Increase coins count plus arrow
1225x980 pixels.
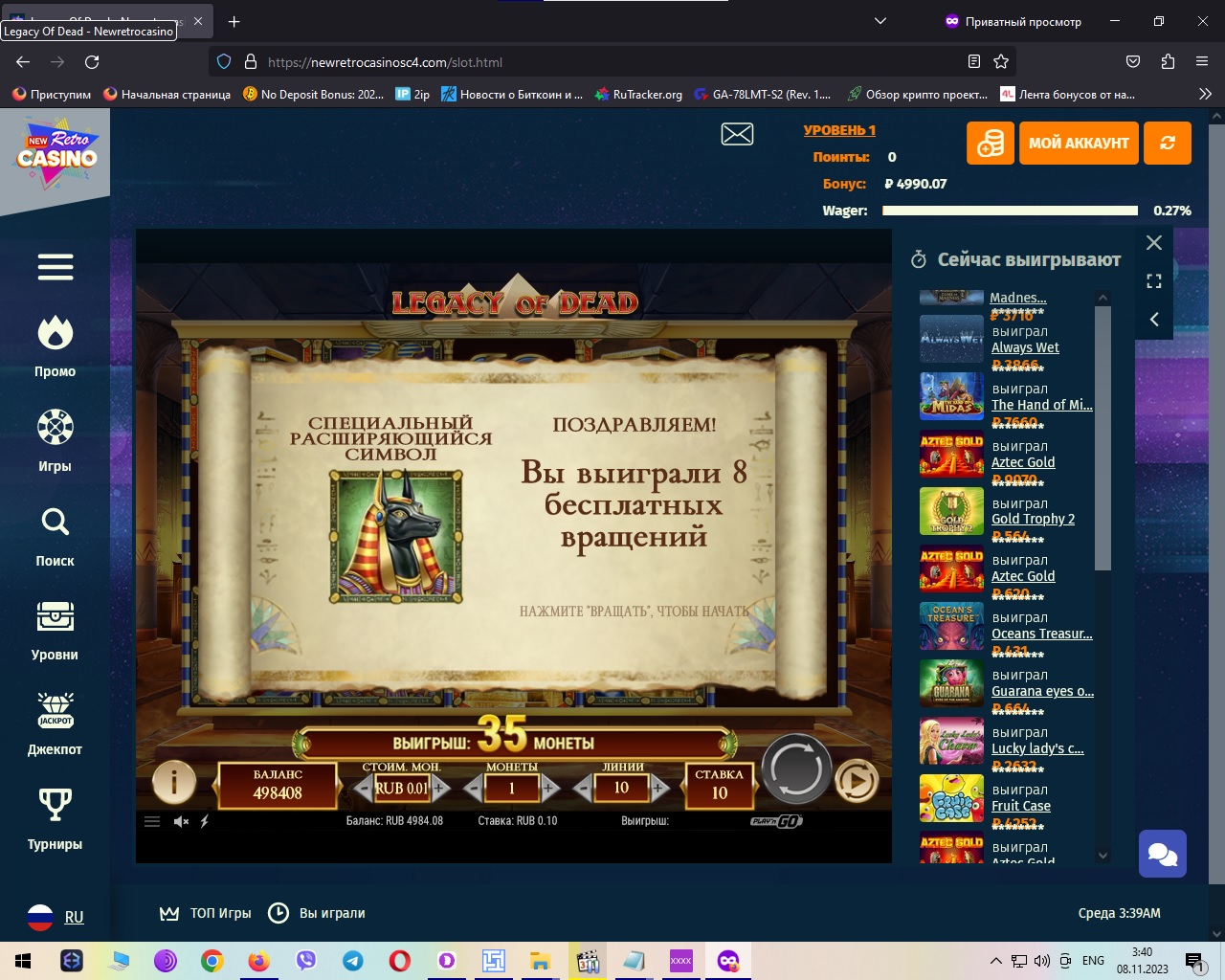tap(550, 788)
